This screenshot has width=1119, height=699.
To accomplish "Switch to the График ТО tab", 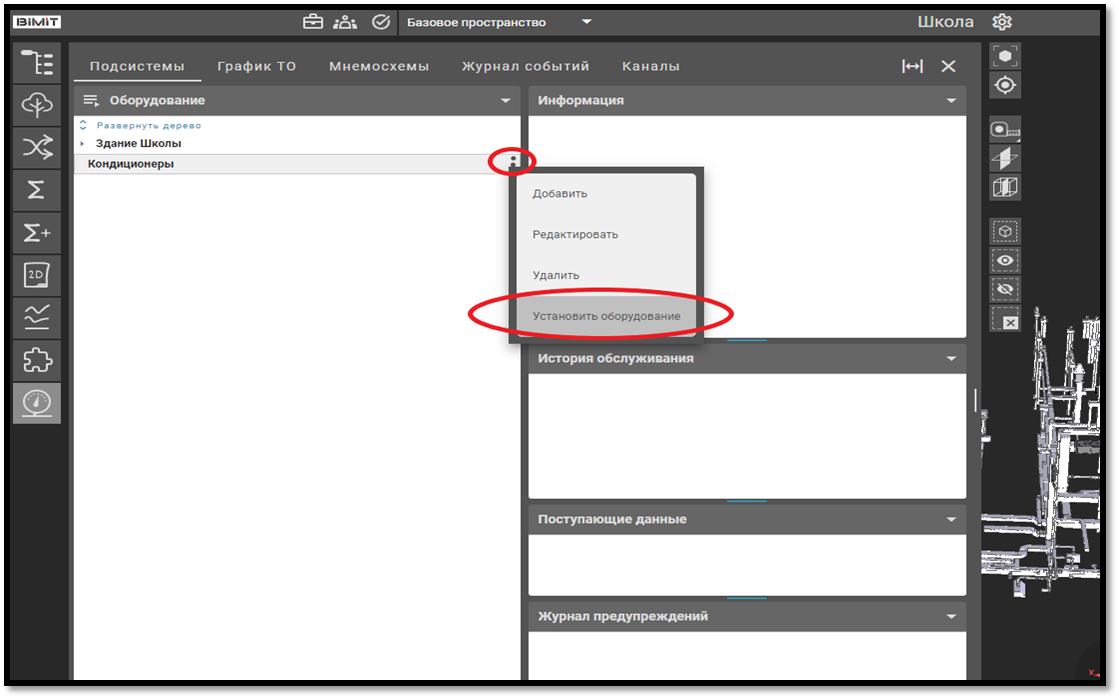I will [x=256, y=66].
